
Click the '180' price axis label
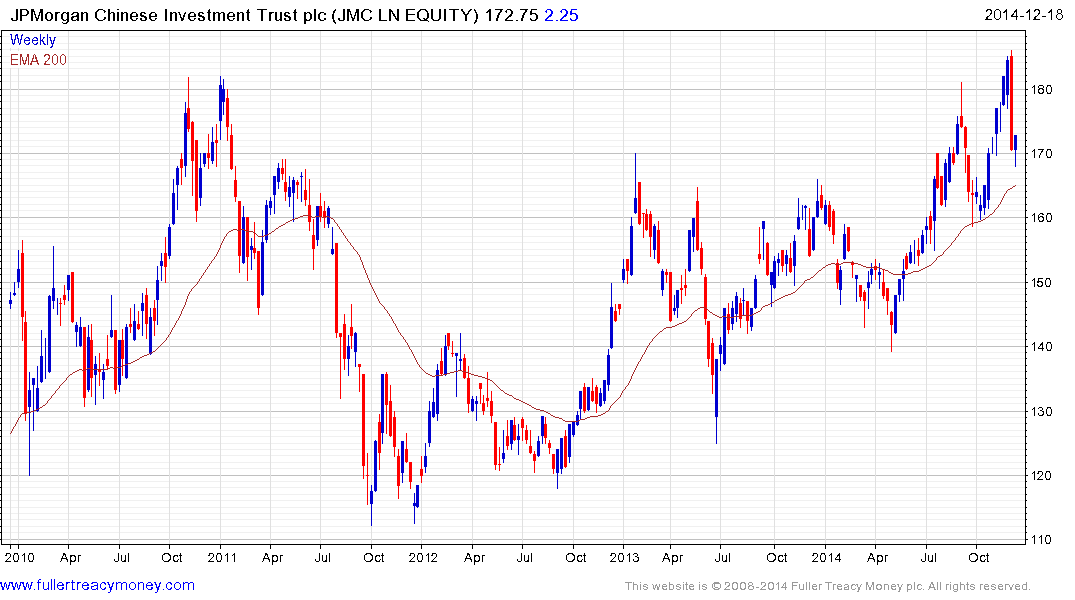tap(1042, 89)
